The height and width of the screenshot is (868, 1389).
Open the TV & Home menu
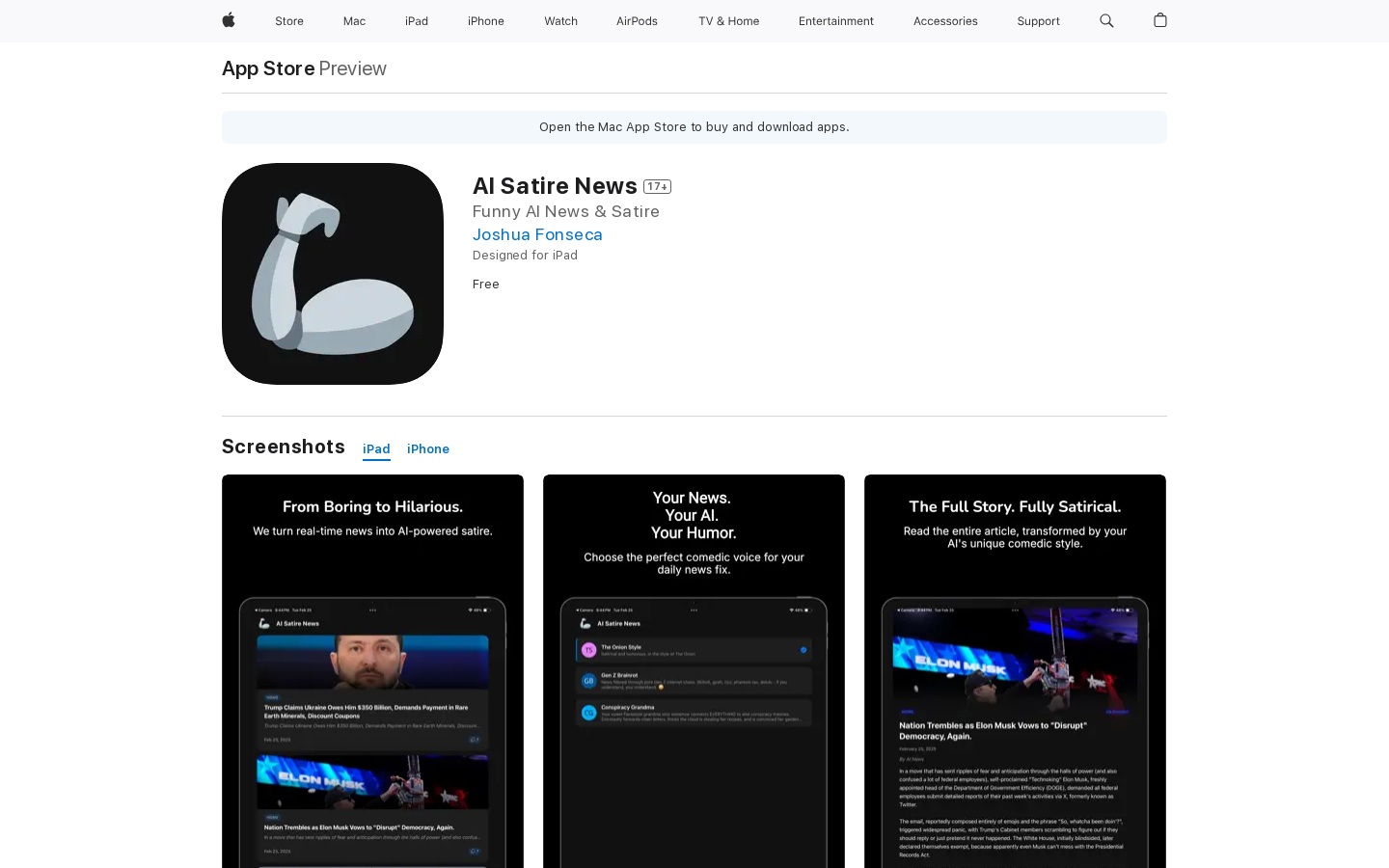pos(728,21)
